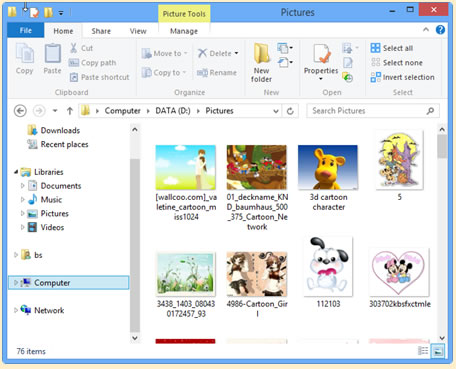Click the Delete command with red X
Screen dimensions: 456x369
[x=214, y=53]
